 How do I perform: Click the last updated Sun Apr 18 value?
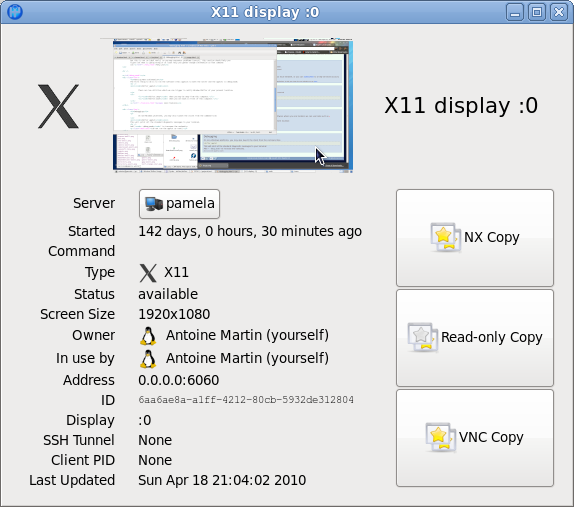[x=222, y=480]
